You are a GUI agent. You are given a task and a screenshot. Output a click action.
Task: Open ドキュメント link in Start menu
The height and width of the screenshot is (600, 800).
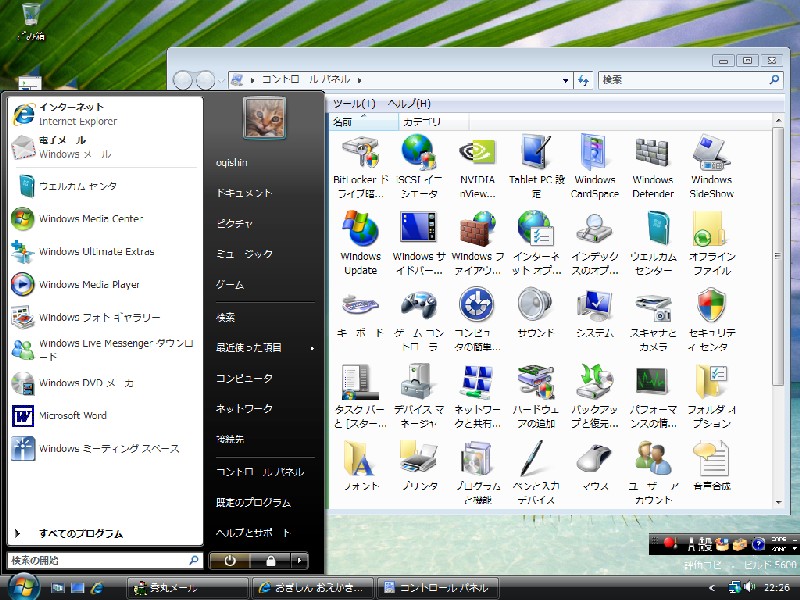pos(244,193)
